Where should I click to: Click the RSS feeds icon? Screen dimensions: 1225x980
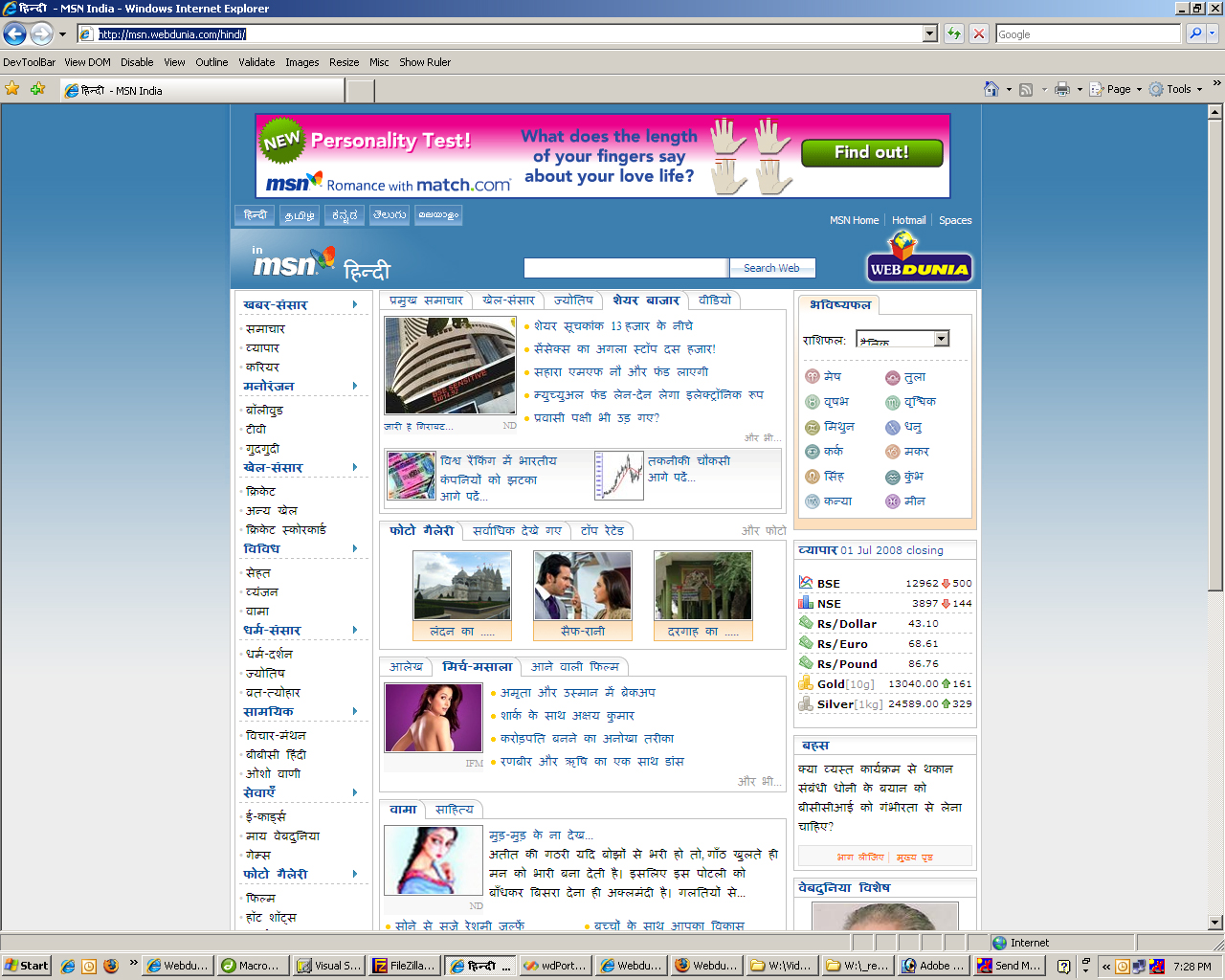click(x=1026, y=89)
